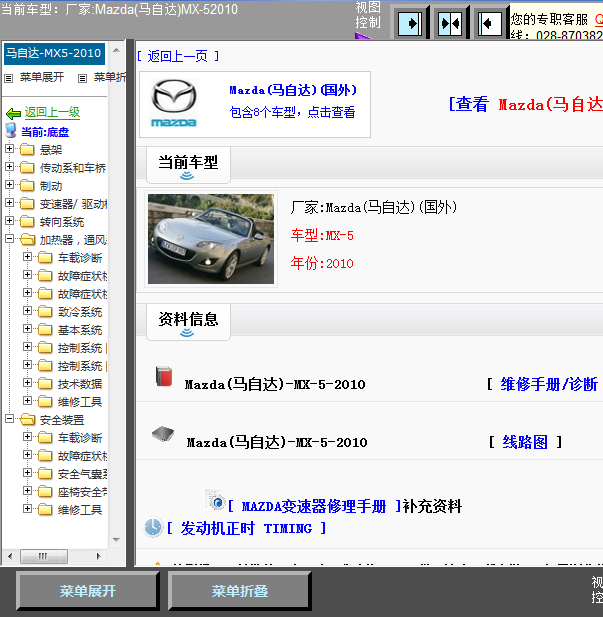This screenshot has height=617, width=603.
Task: Open the 座椅安全带 tree item
Action: coord(83,492)
